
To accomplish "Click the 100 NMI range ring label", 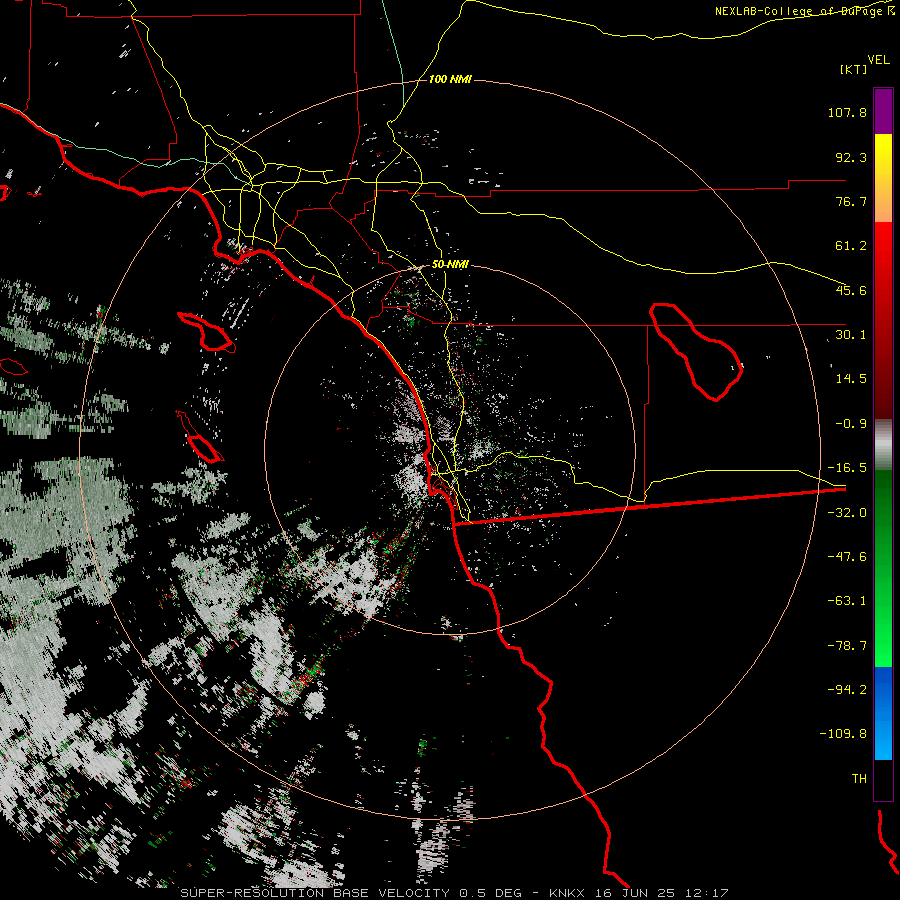I will point(450,79).
